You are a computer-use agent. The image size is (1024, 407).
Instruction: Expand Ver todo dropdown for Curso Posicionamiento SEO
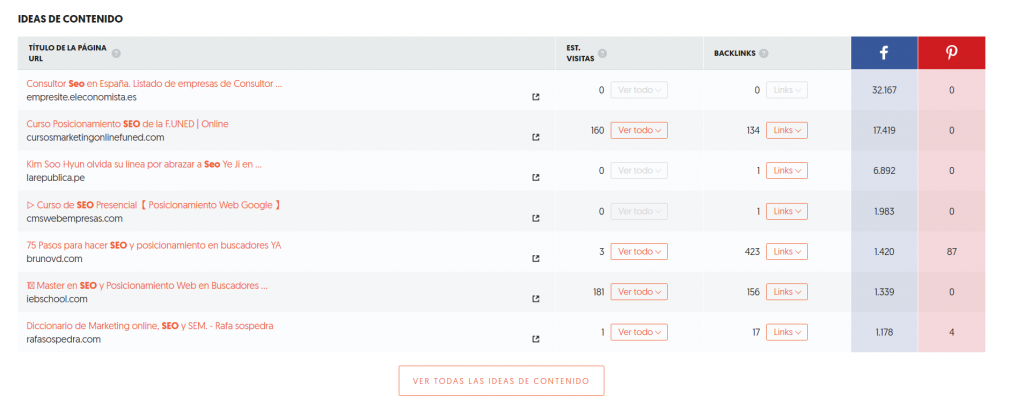coord(639,131)
